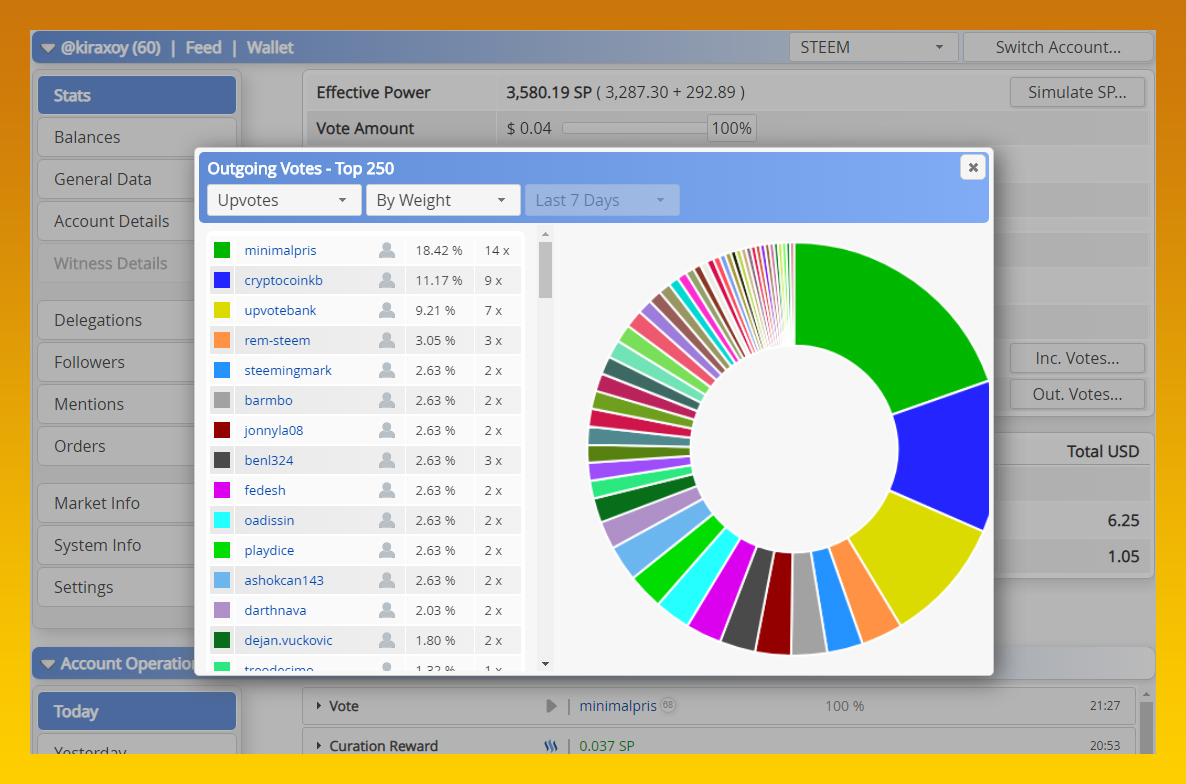This screenshot has height=784, width=1186.
Task: Adjust the Vote Amount slider
Action: 634,128
